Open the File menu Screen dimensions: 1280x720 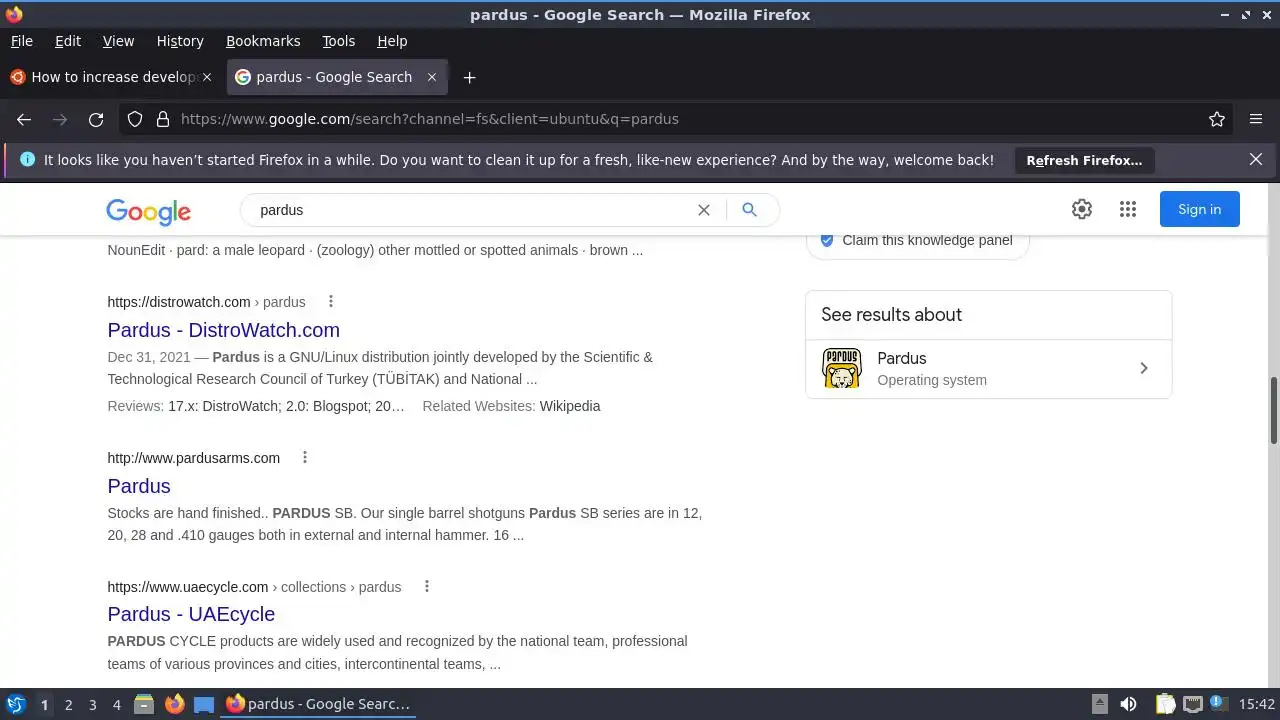(x=22, y=41)
